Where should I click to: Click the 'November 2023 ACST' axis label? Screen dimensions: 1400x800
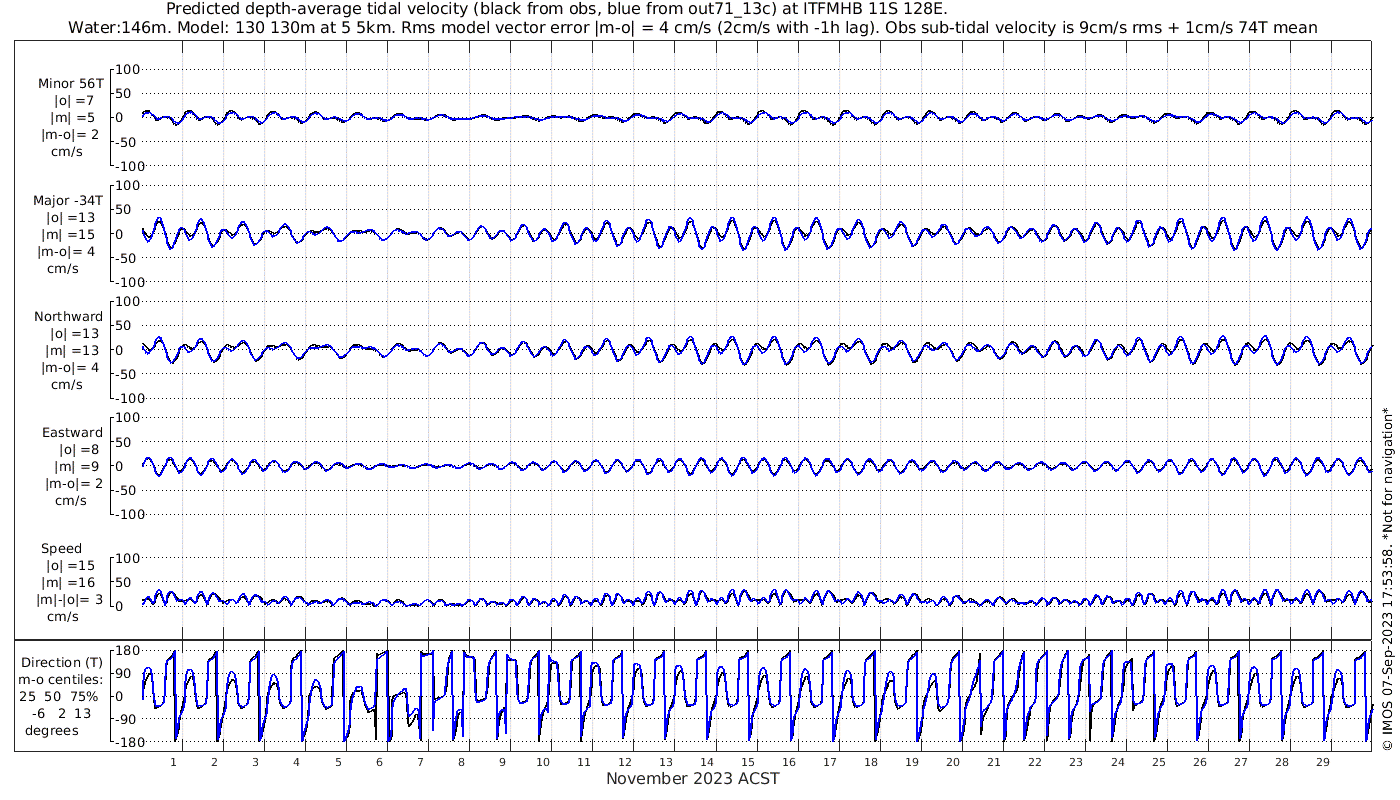click(693, 778)
